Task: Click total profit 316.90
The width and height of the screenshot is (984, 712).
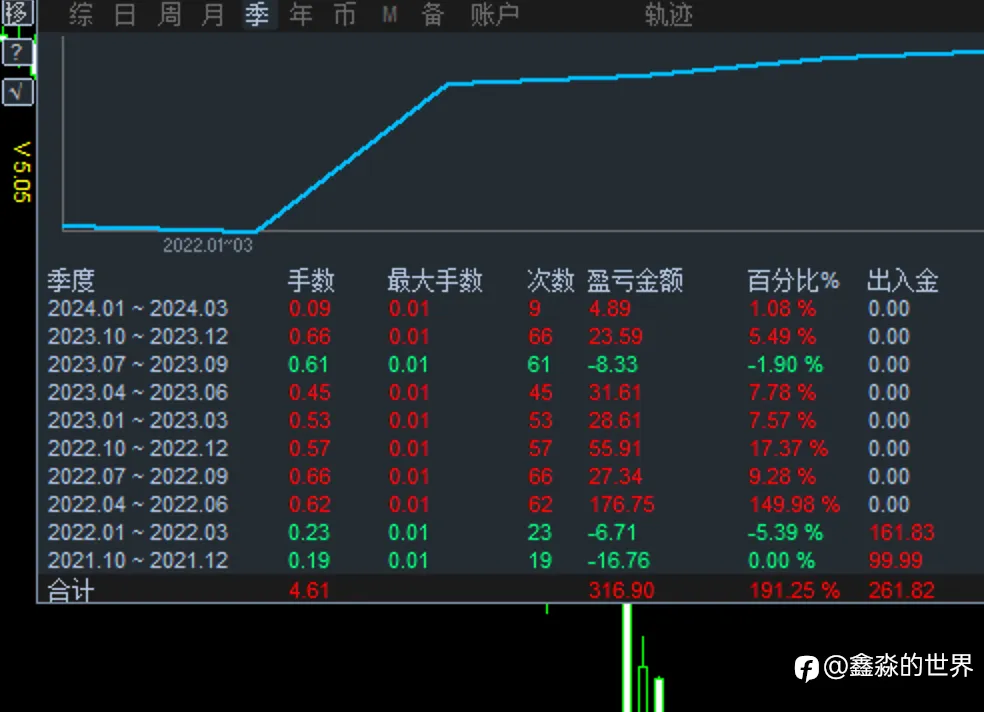Action: (622, 590)
